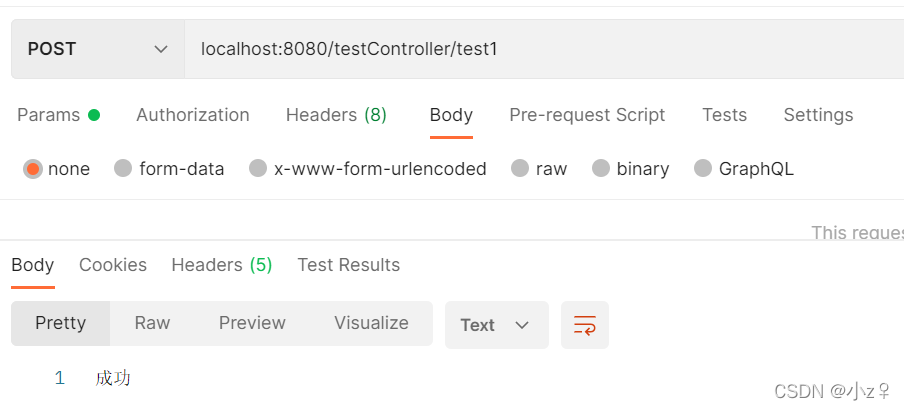Click the green Params indicator dot
This screenshot has width=904, height=410.
tap(94, 115)
